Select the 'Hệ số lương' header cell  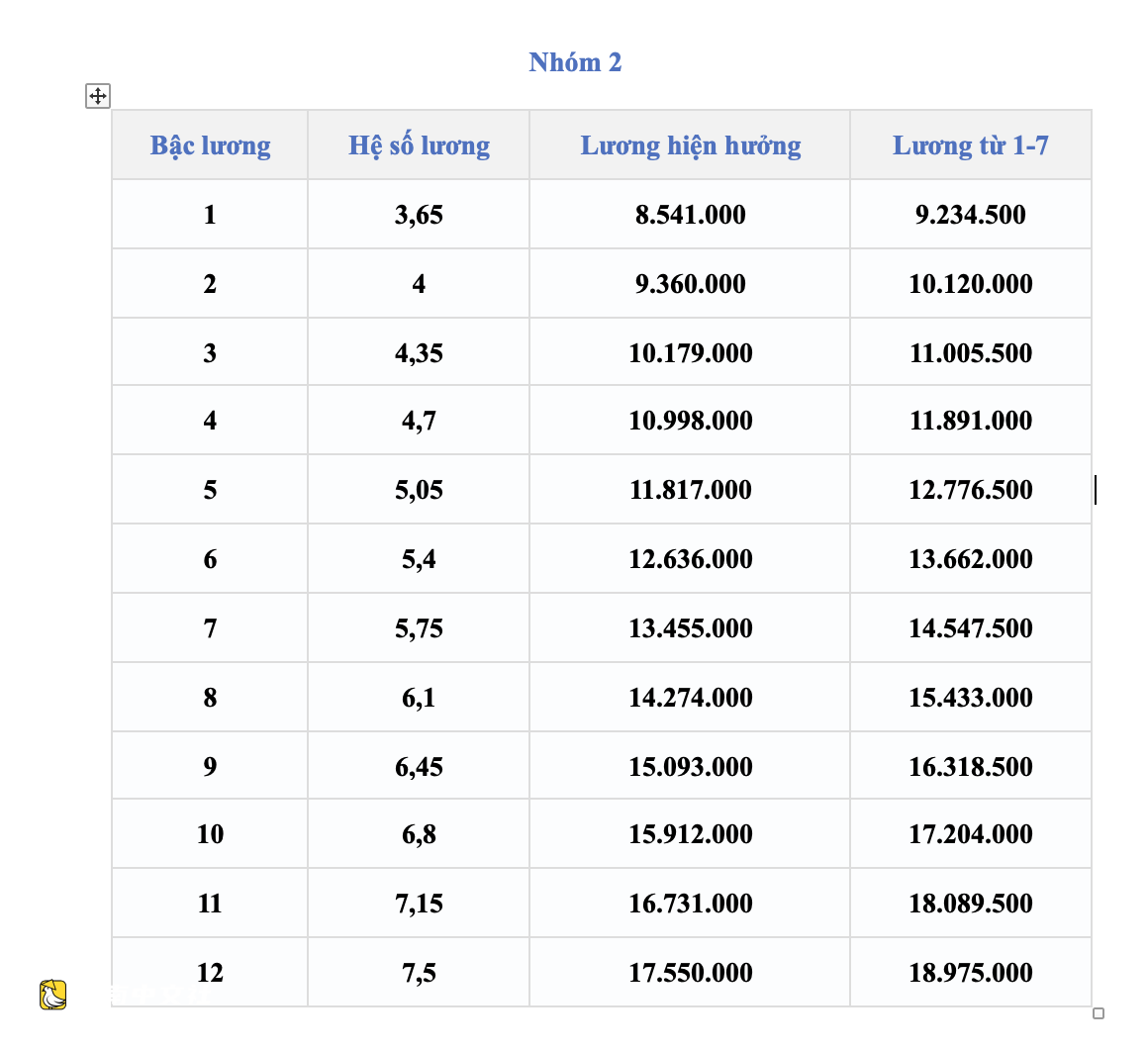pyautogui.click(x=419, y=144)
